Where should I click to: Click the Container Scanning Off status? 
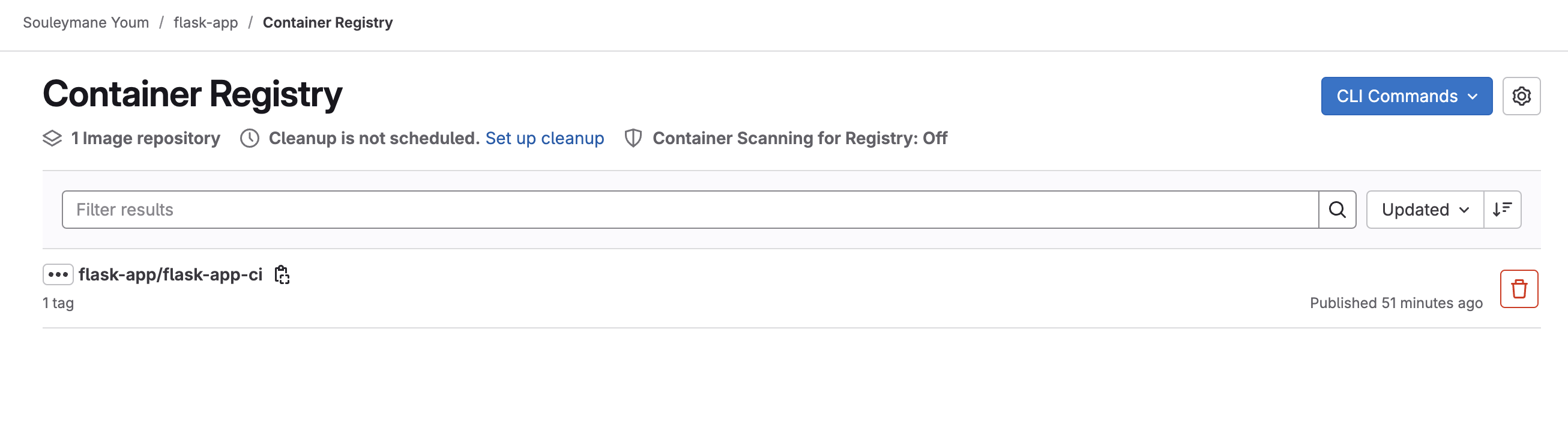click(x=799, y=138)
